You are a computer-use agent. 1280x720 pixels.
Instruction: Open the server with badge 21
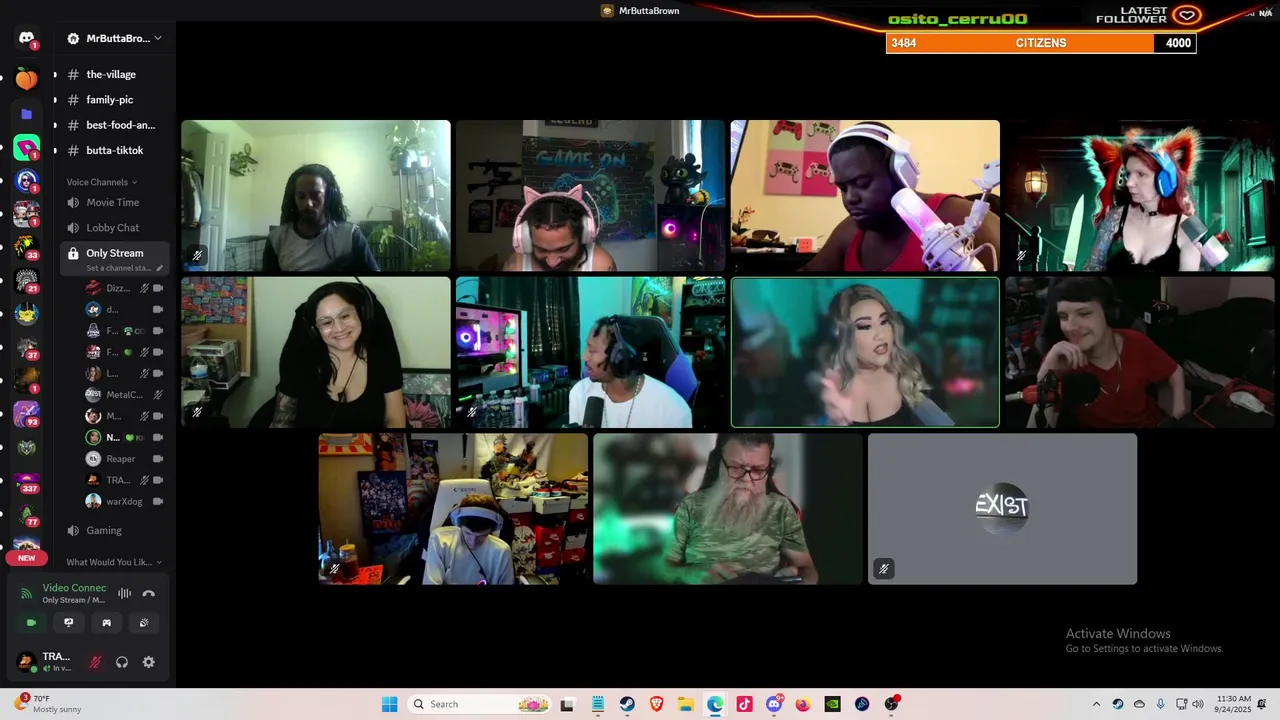tap(27, 281)
